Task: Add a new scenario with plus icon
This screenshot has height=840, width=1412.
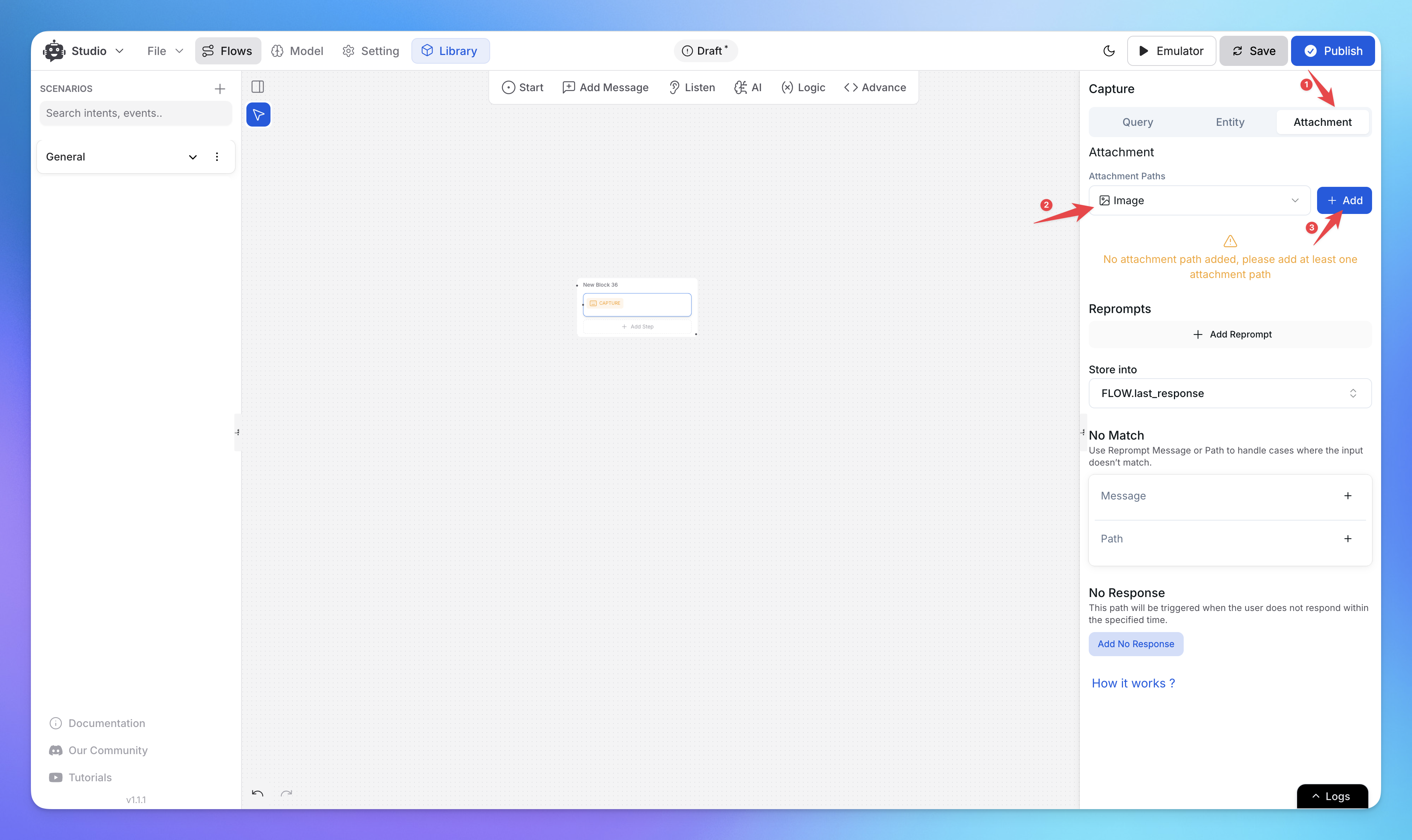Action: (x=220, y=89)
